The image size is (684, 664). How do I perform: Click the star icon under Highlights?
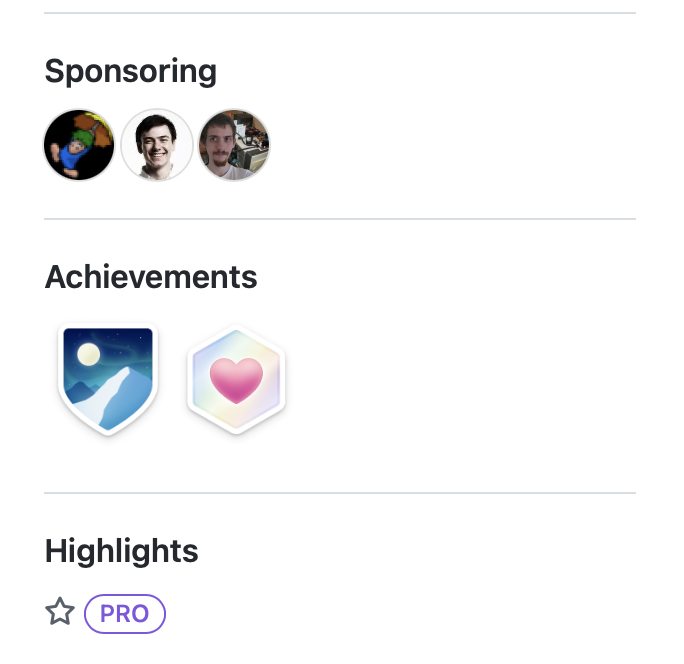tap(60, 612)
